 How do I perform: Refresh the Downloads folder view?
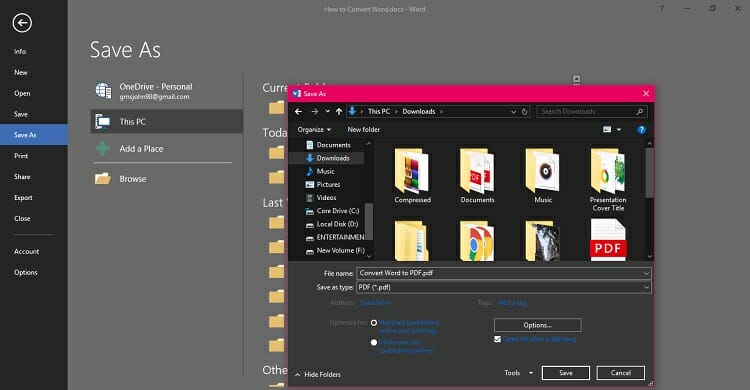[525, 111]
